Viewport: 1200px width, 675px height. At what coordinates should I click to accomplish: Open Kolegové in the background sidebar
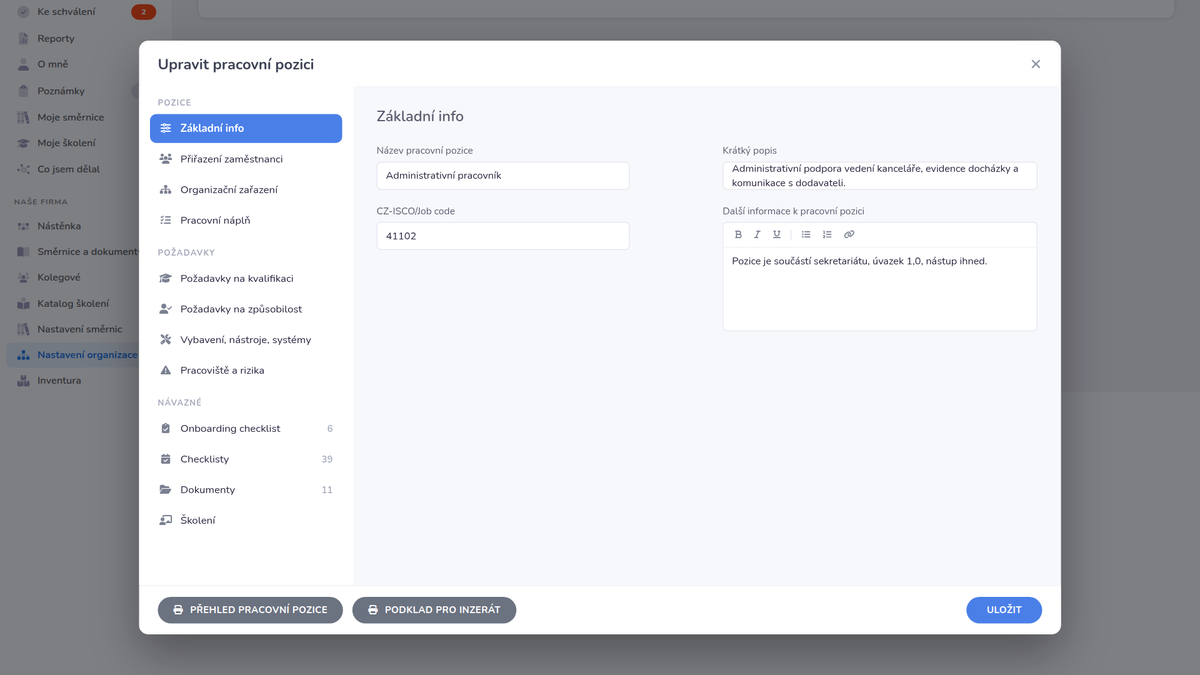point(59,277)
